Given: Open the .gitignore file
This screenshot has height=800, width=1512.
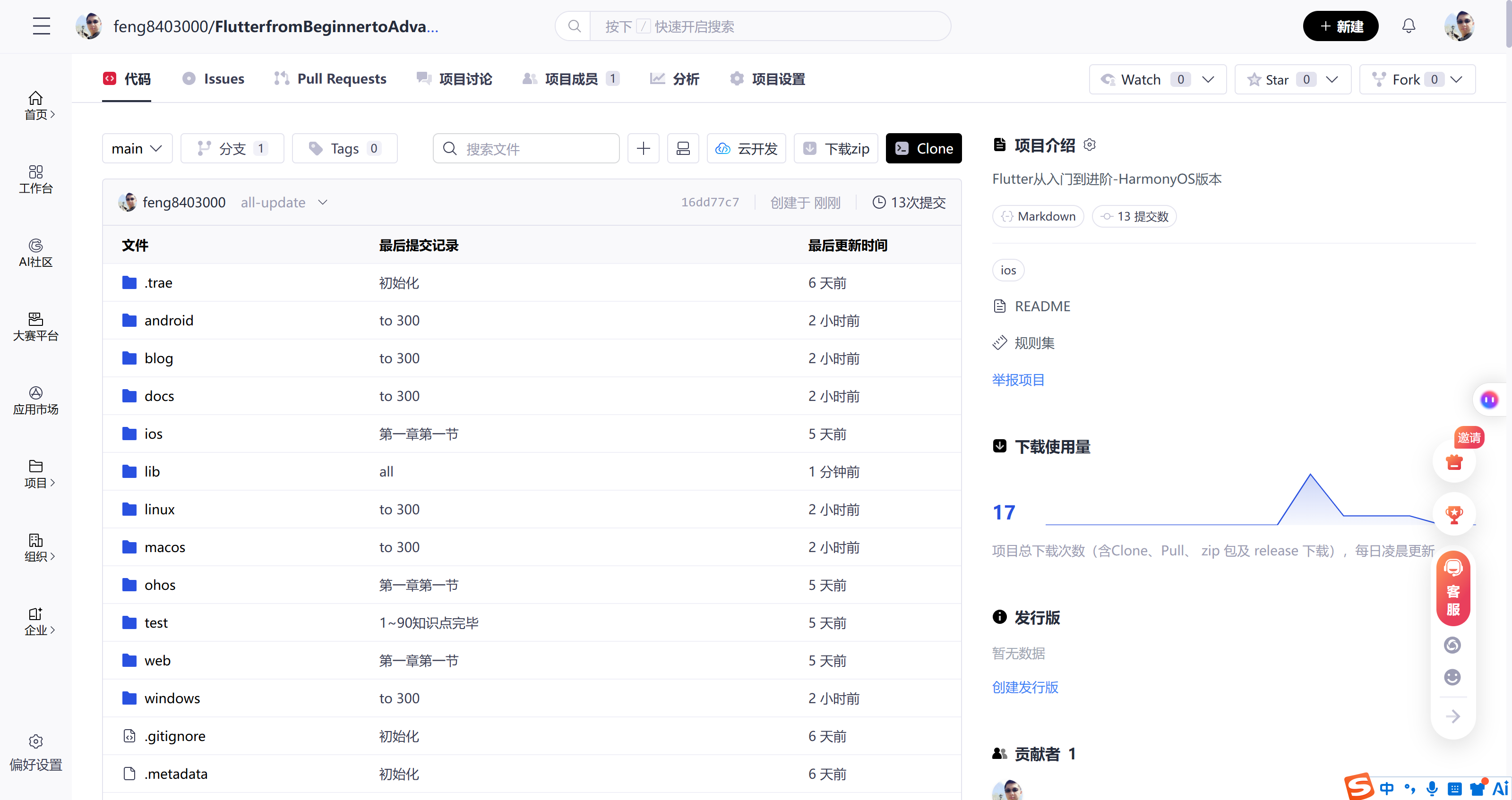Looking at the screenshot, I should [x=174, y=736].
